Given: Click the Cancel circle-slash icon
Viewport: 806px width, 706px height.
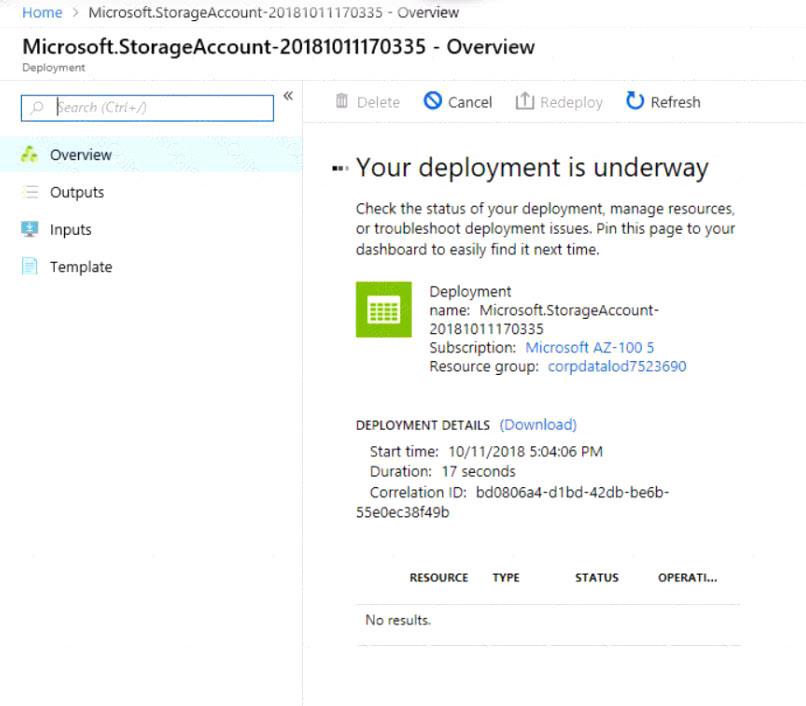Looking at the screenshot, I should (x=432, y=101).
